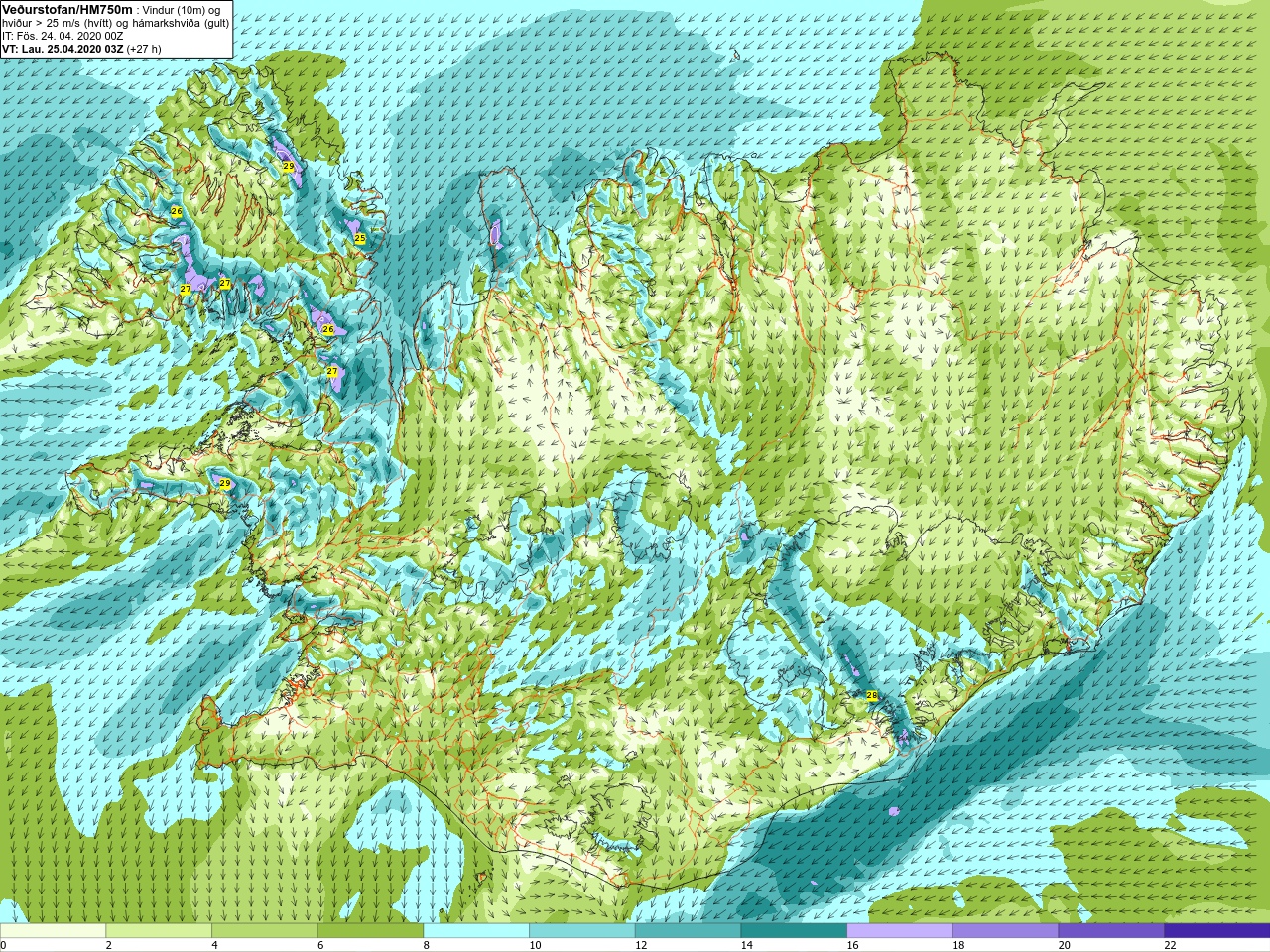1270x952 pixels.
Task: Click the light yellow-green 2–4 legend swatch
Action: coord(159,930)
